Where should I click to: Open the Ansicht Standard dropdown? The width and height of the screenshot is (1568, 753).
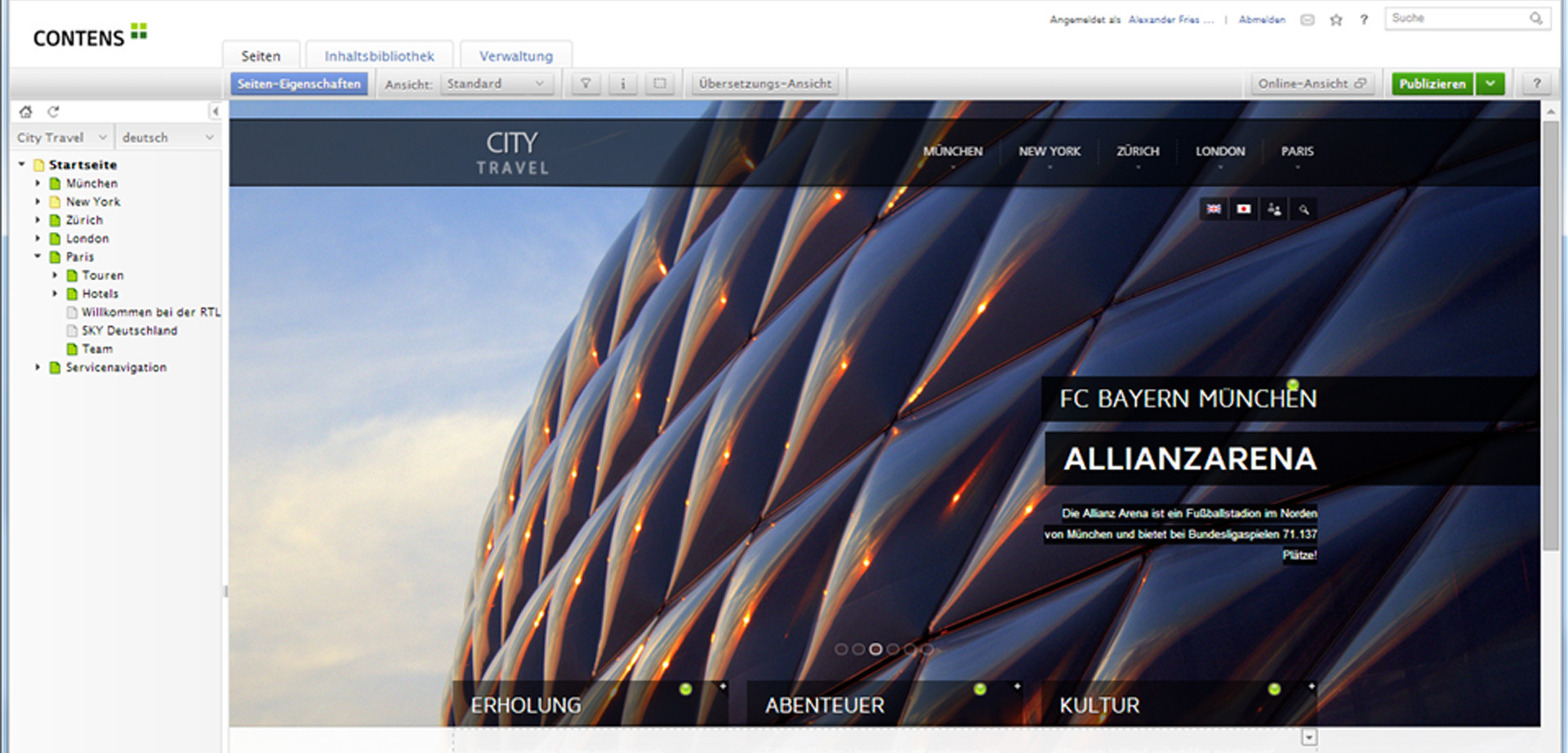[x=497, y=83]
